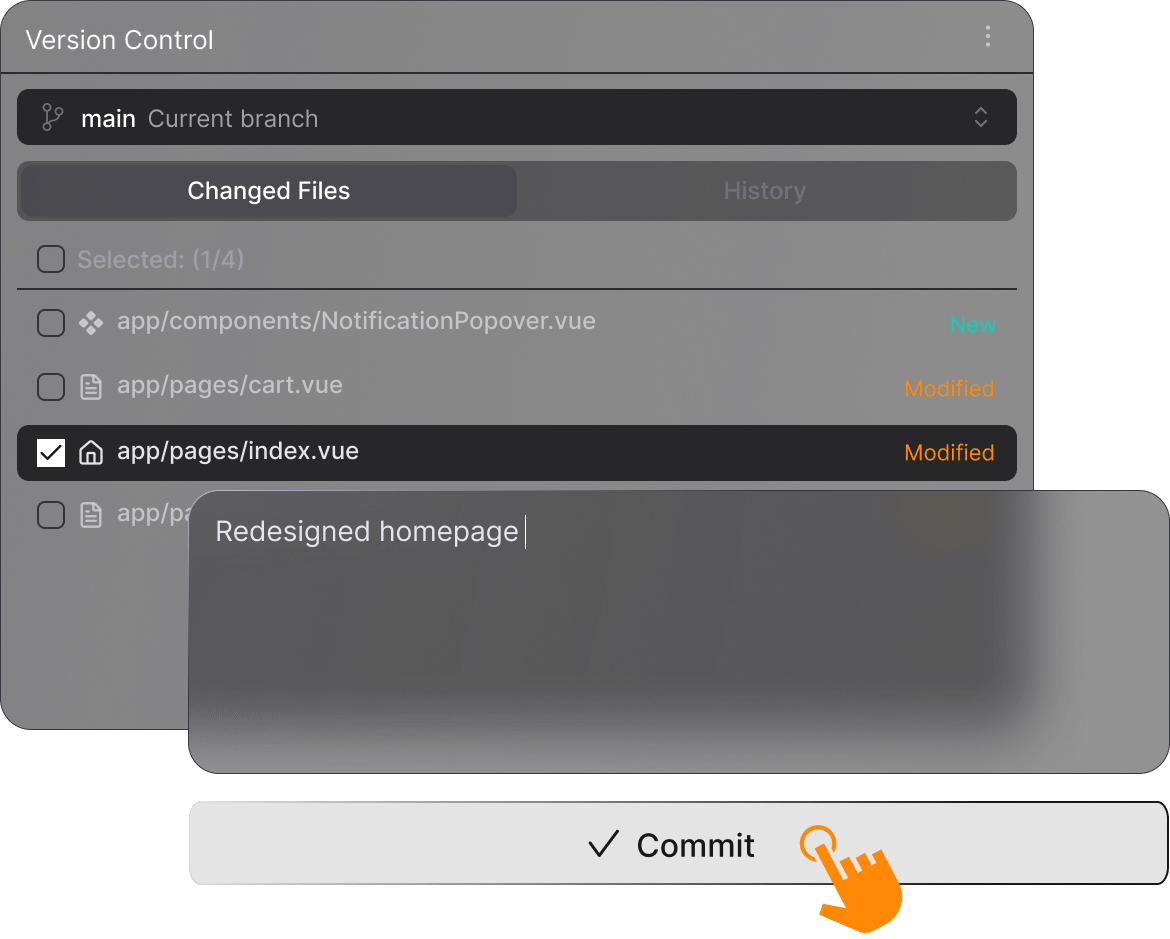Check the NotificationPopover.vue checkbox
Viewport: 1170px width, 939px height.
(50, 323)
